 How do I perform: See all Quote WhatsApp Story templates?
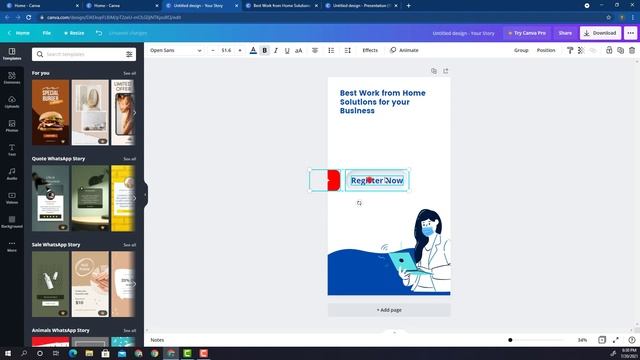(129, 159)
